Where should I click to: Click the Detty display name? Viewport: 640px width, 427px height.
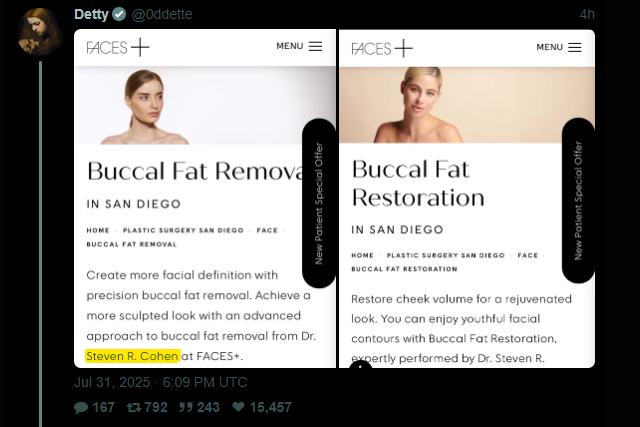click(x=91, y=14)
